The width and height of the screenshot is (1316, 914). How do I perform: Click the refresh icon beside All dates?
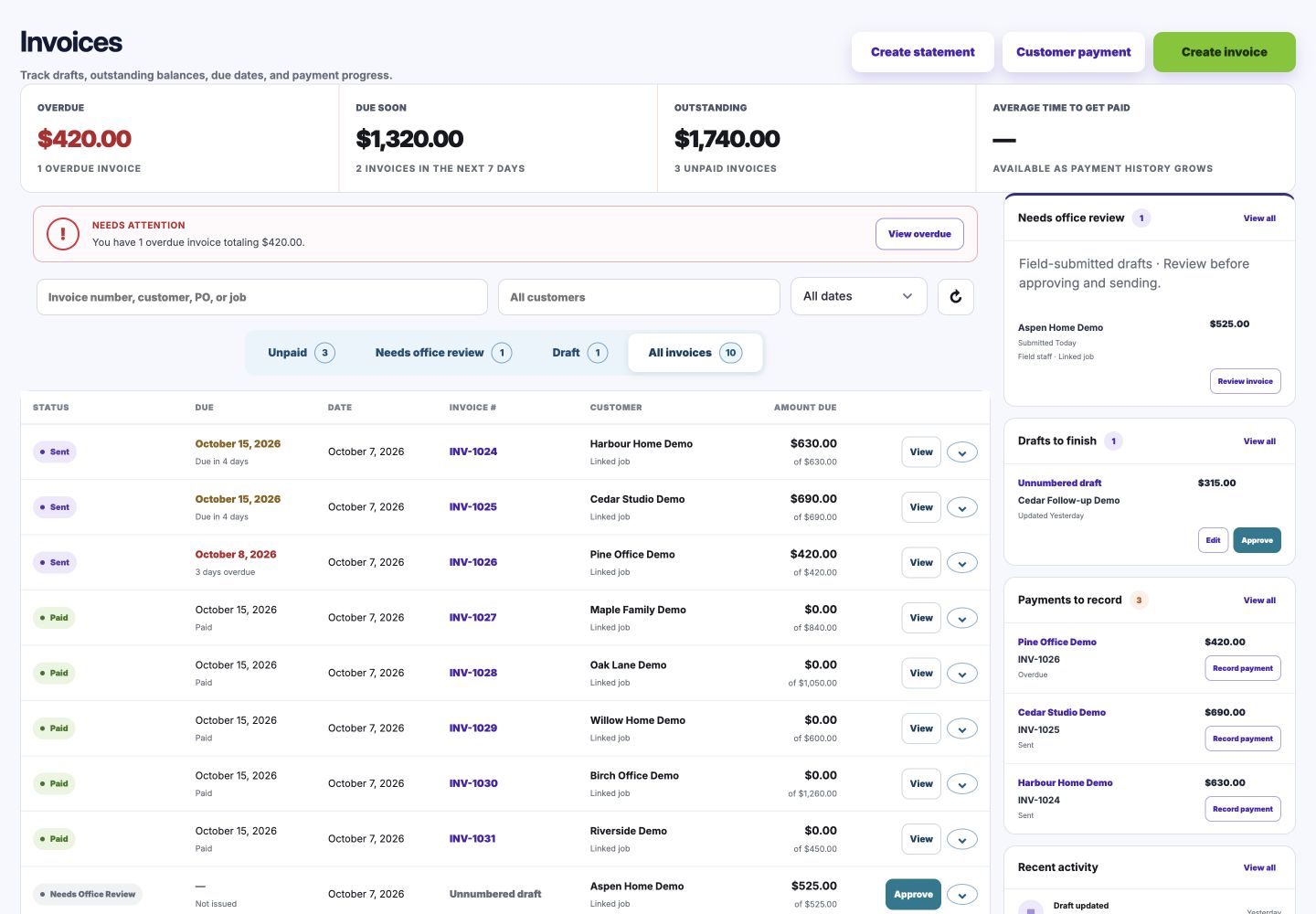pos(956,297)
